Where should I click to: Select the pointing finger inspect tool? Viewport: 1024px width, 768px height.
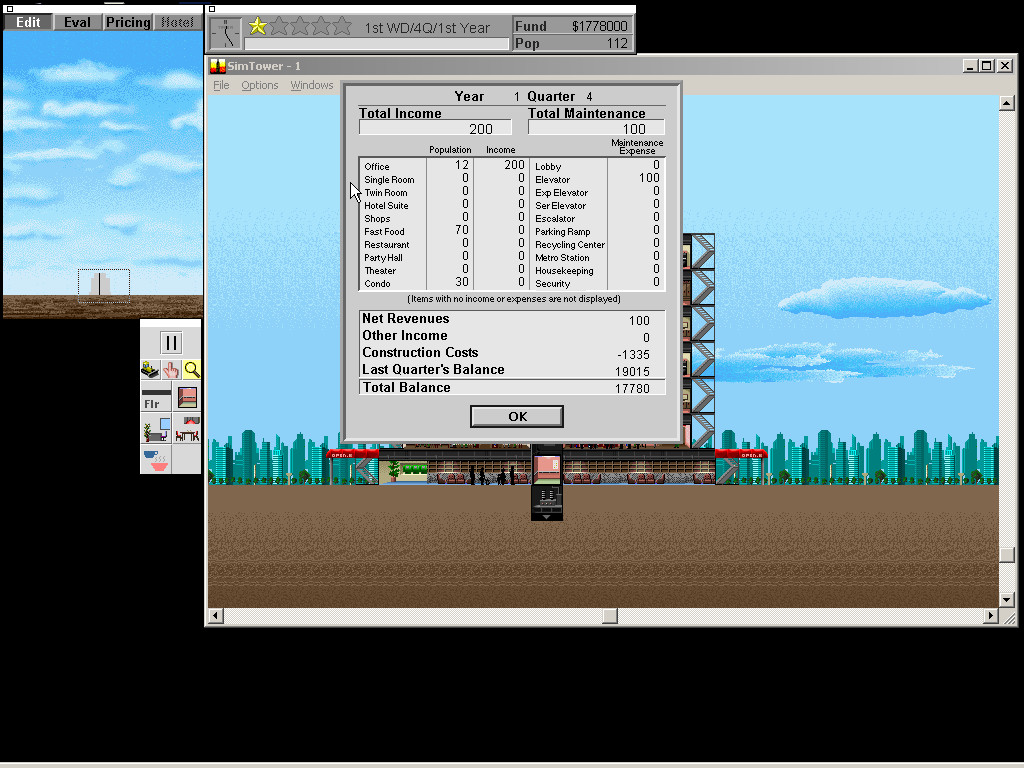click(171, 370)
